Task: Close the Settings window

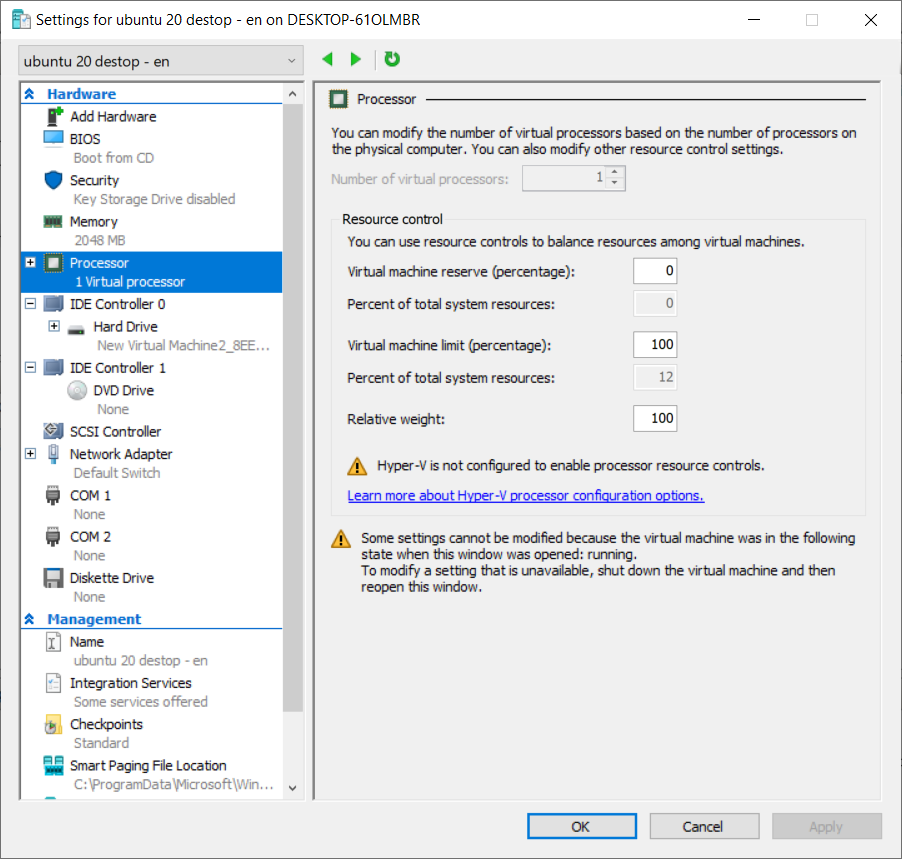Action: pos(871,20)
